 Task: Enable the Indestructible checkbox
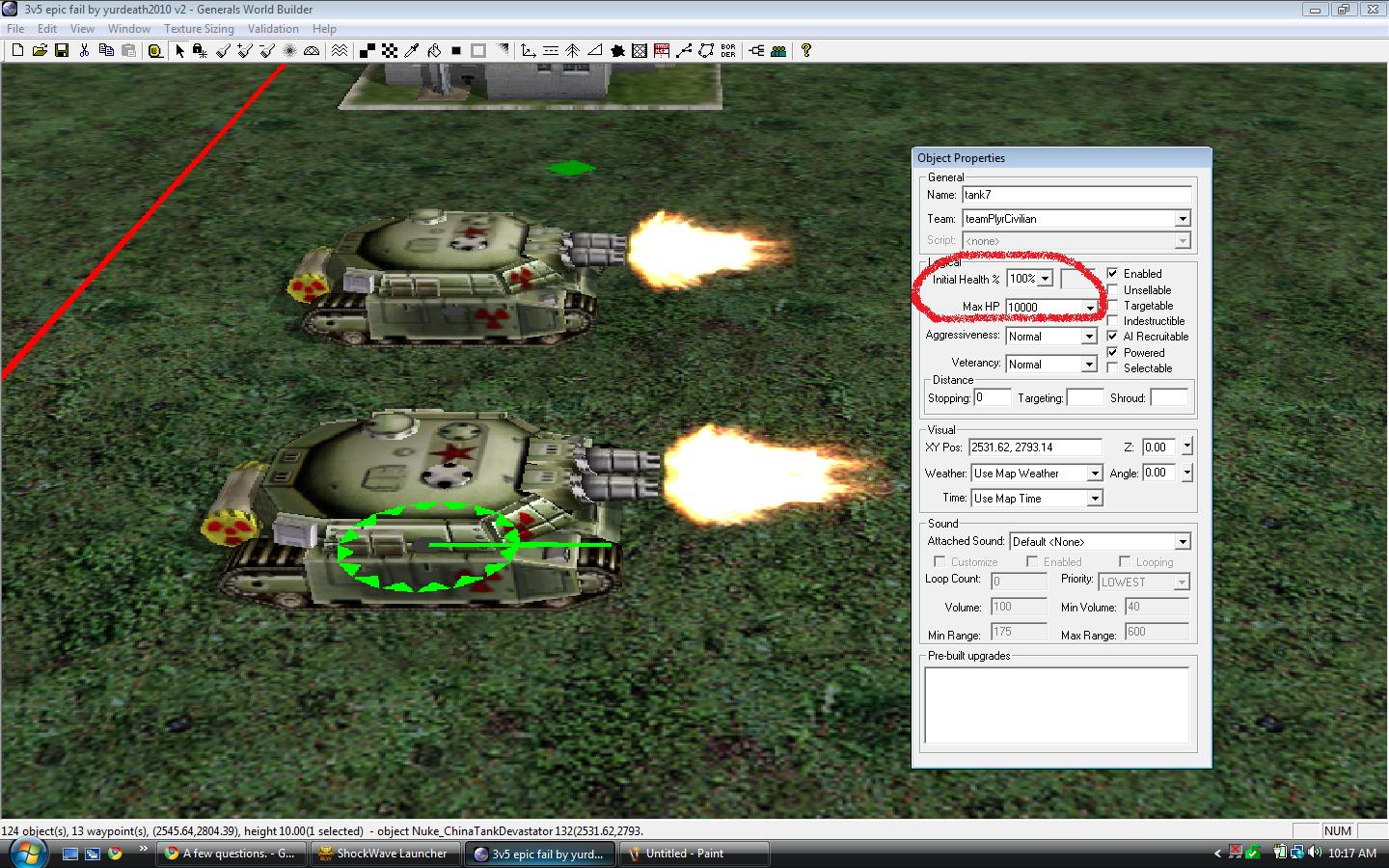coord(1112,321)
